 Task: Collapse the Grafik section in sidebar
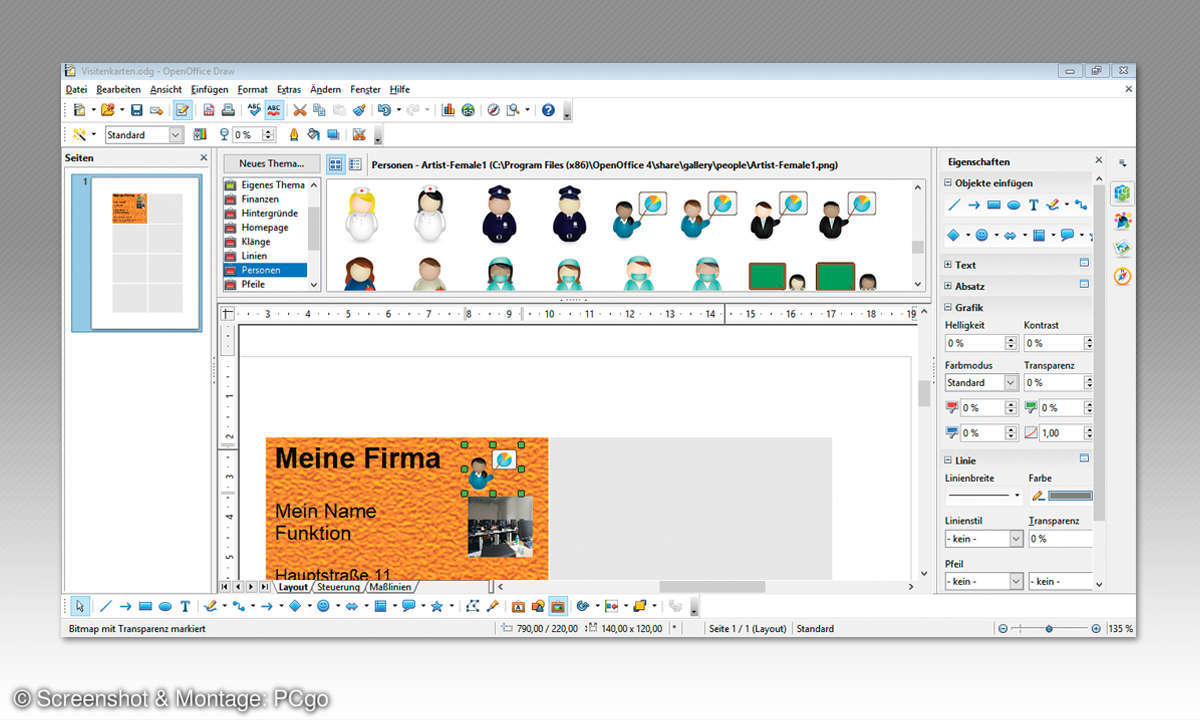[x=948, y=308]
